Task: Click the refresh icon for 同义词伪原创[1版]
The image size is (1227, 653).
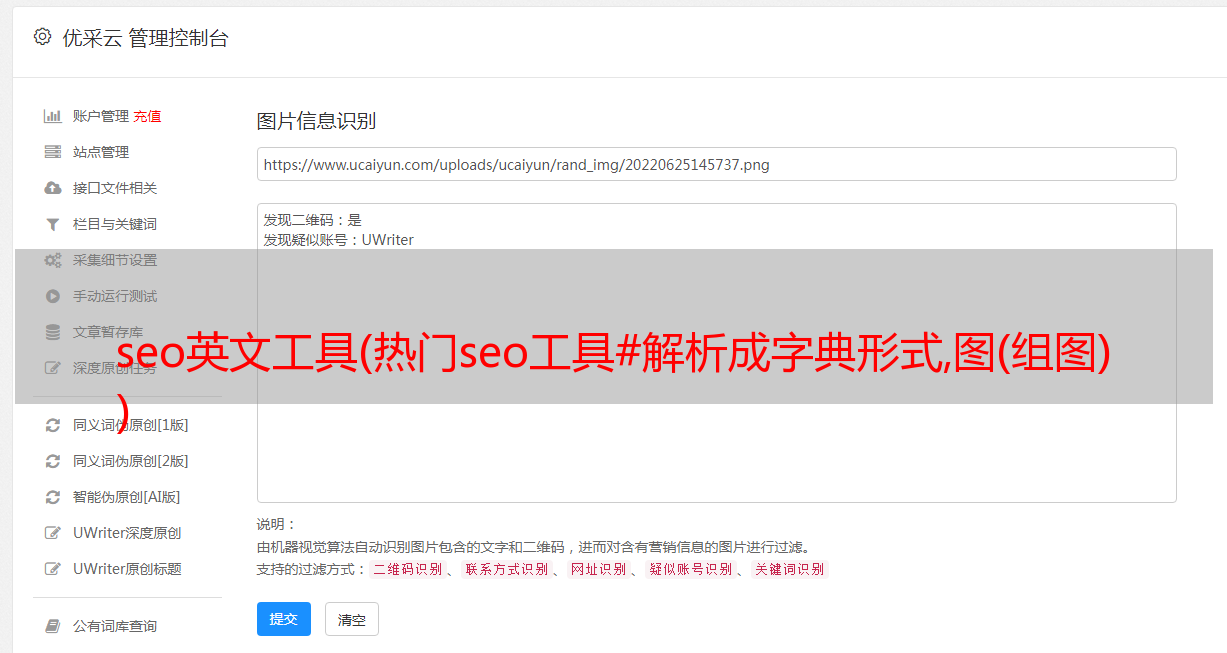Action: coord(53,425)
